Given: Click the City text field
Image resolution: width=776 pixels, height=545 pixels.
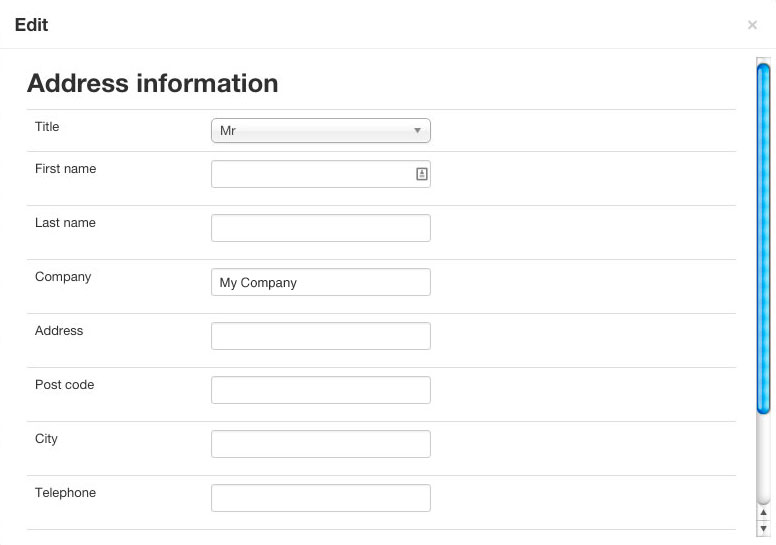Looking at the screenshot, I should (320, 444).
